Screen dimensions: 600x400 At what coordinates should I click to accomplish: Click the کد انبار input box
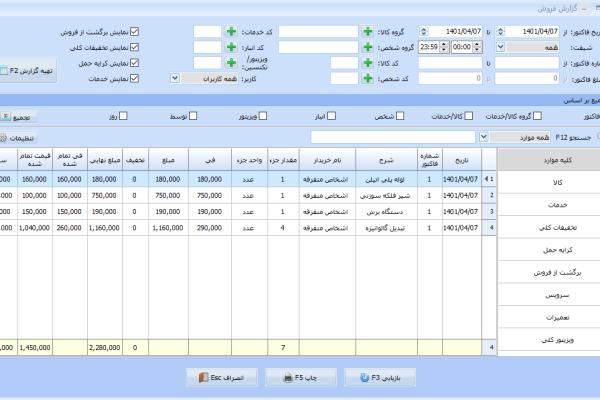[x=207, y=47]
